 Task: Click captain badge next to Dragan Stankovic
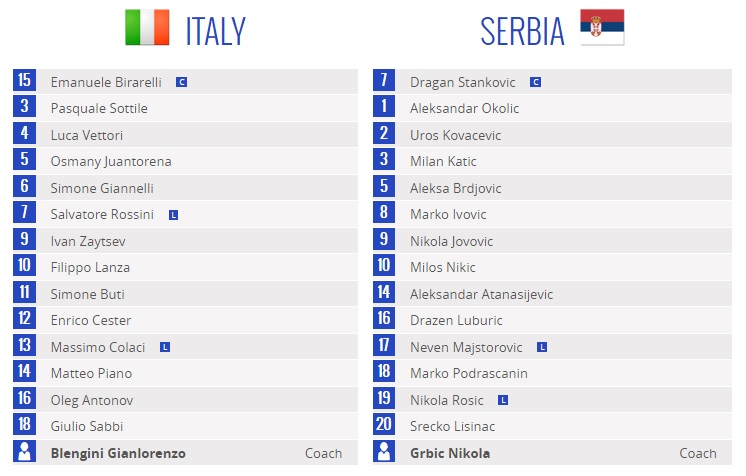pyautogui.click(x=535, y=82)
